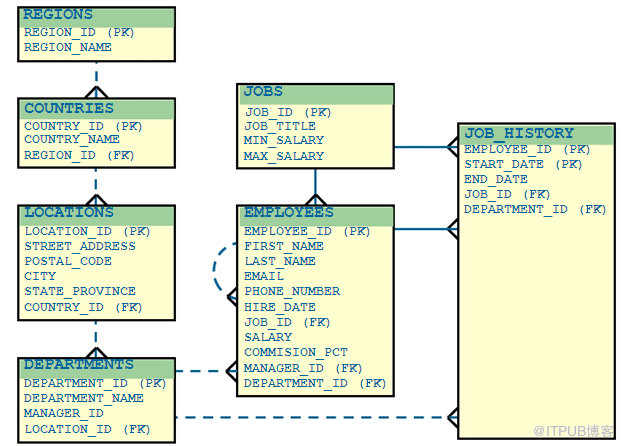
Task: Click LOCATION_ID (PK) in LOCATIONS table
Action: pyautogui.click(x=87, y=231)
